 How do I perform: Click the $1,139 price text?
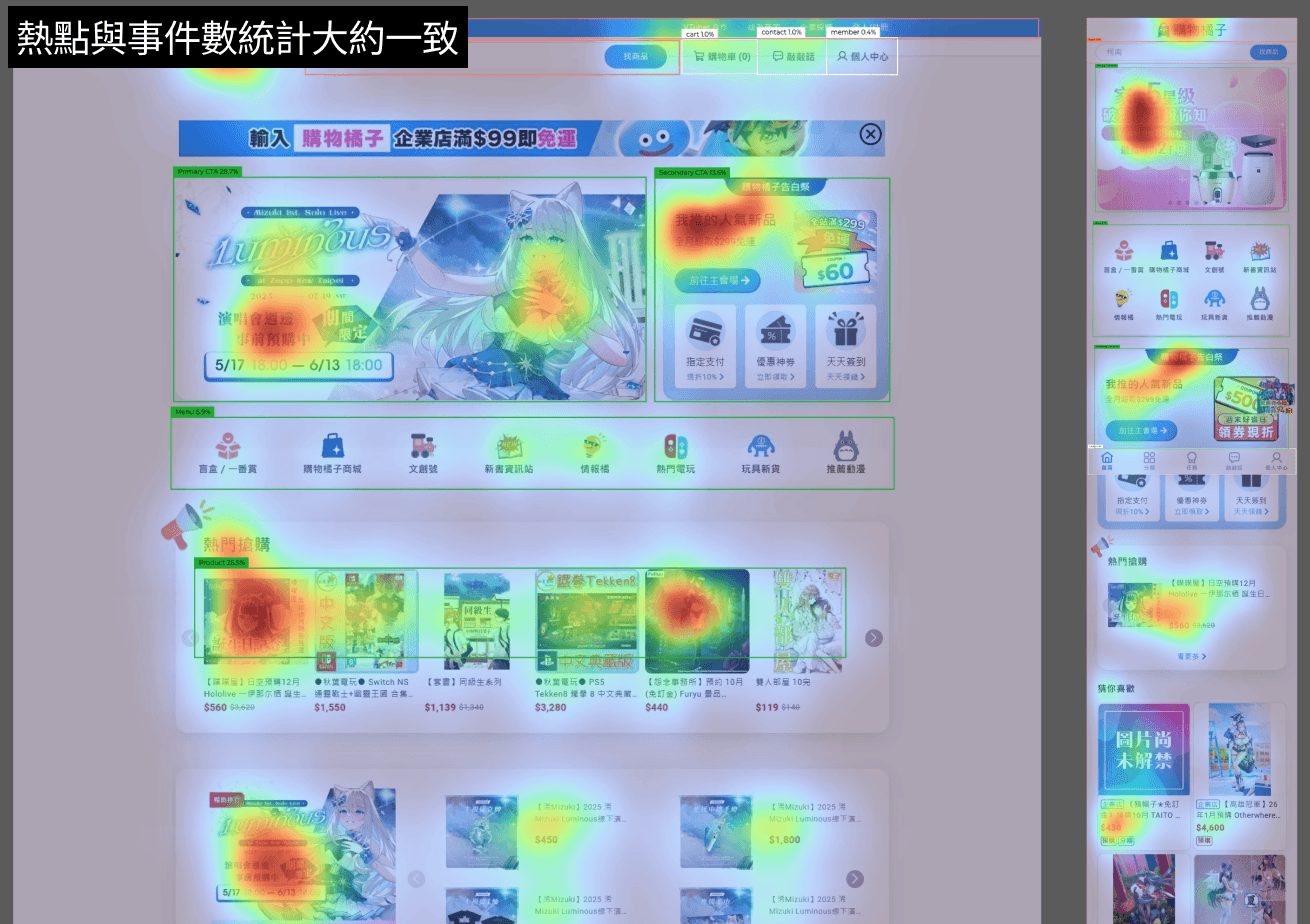[439, 707]
